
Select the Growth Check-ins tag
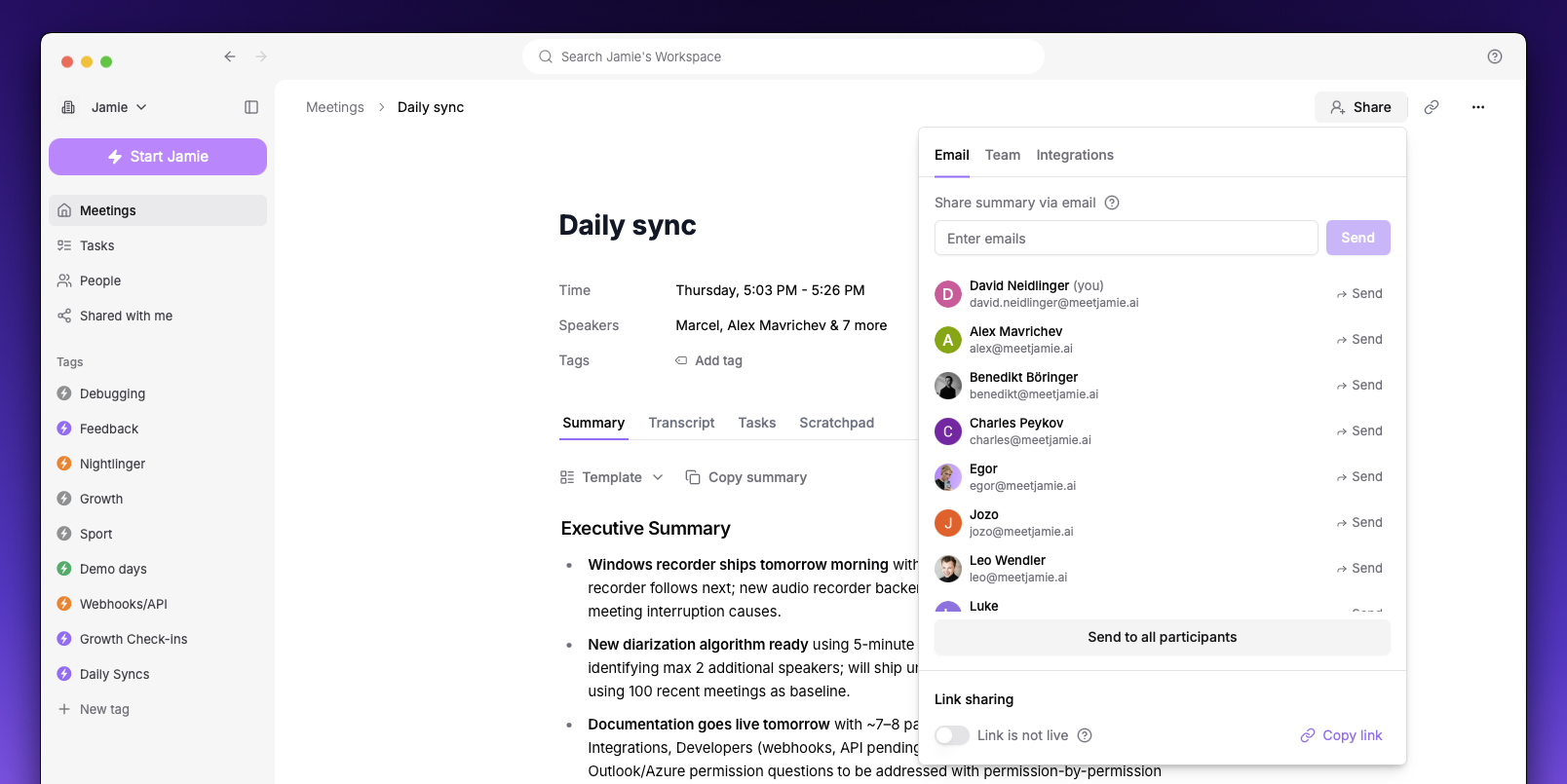click(x=158, y=639)
